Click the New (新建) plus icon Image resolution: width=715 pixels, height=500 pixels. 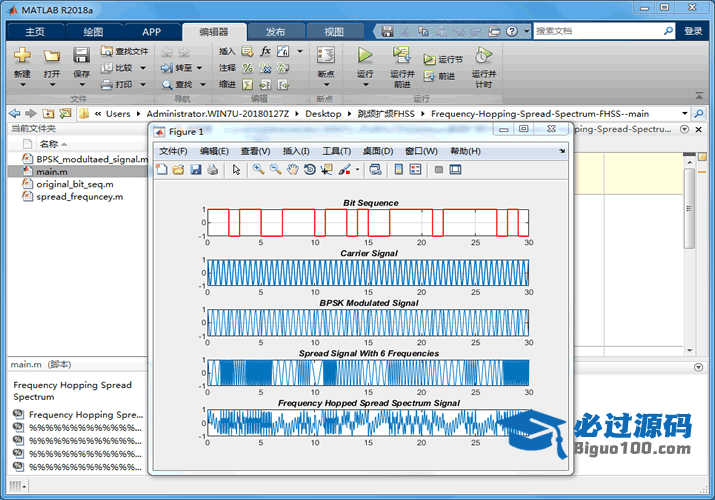click(x=22, y=56)
